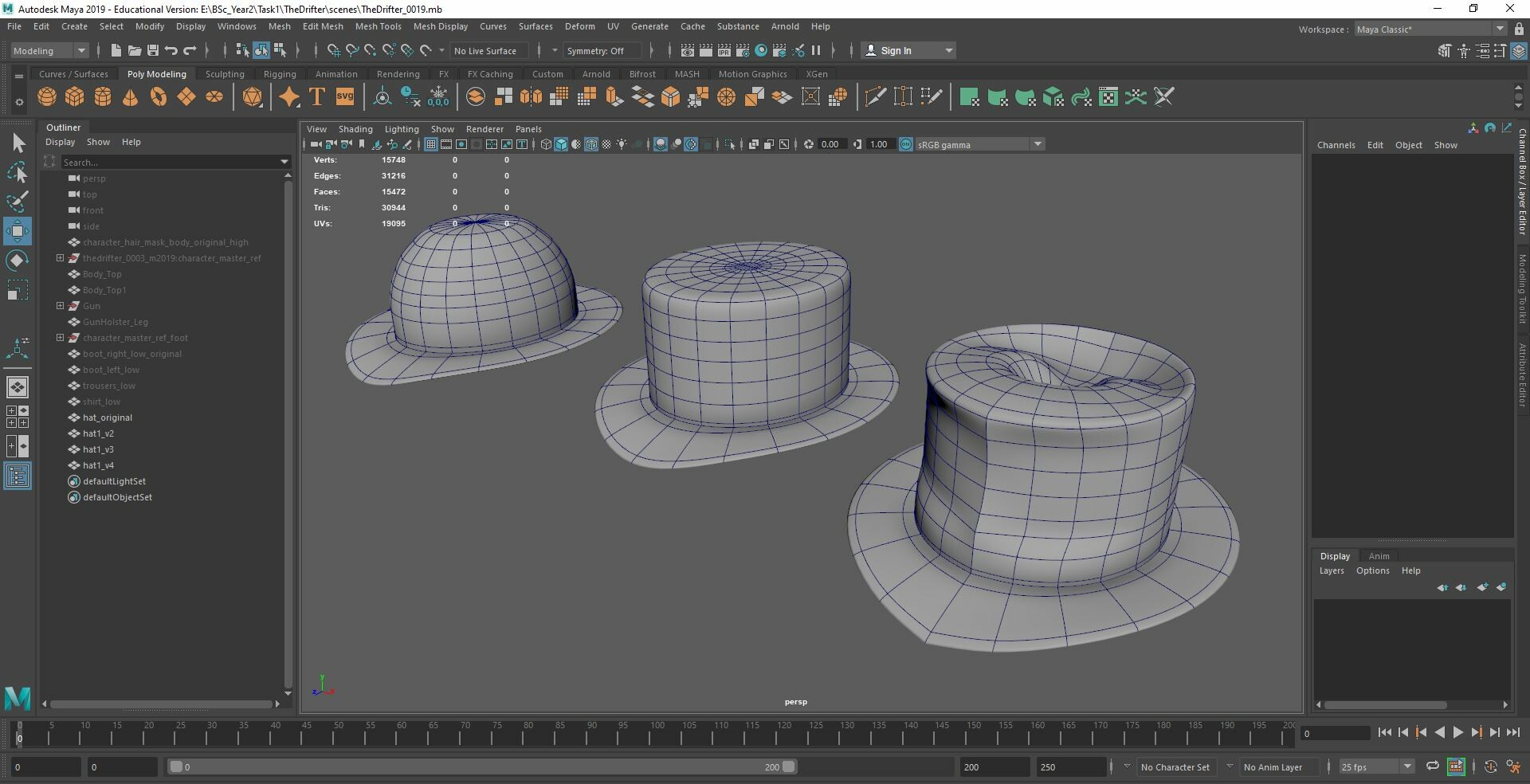The width and height of the screenshot is (1530, 784).
Task: Activate the Multi-Cut tool on the shelf
Action: click(x=874, y=96)
